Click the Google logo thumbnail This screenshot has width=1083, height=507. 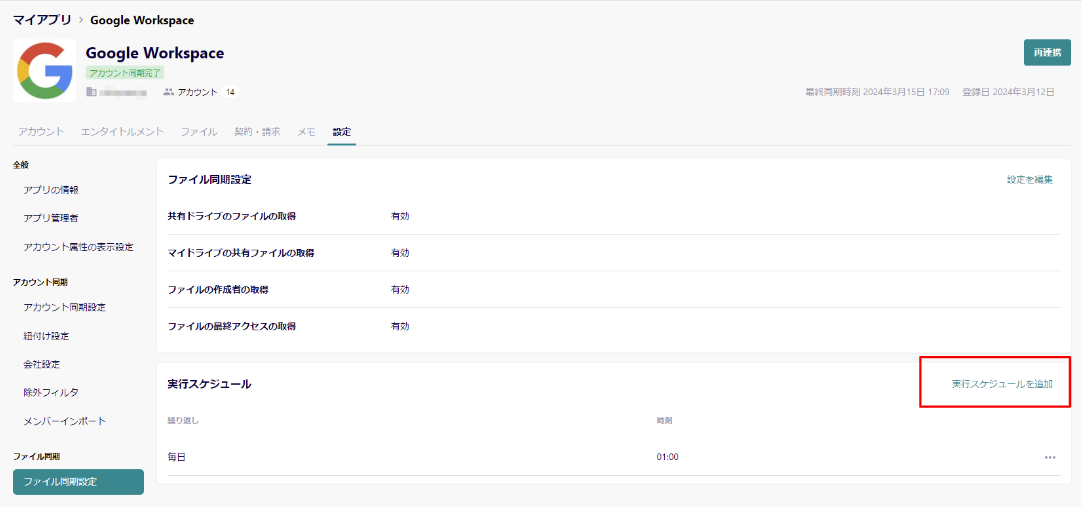point(45,70)
